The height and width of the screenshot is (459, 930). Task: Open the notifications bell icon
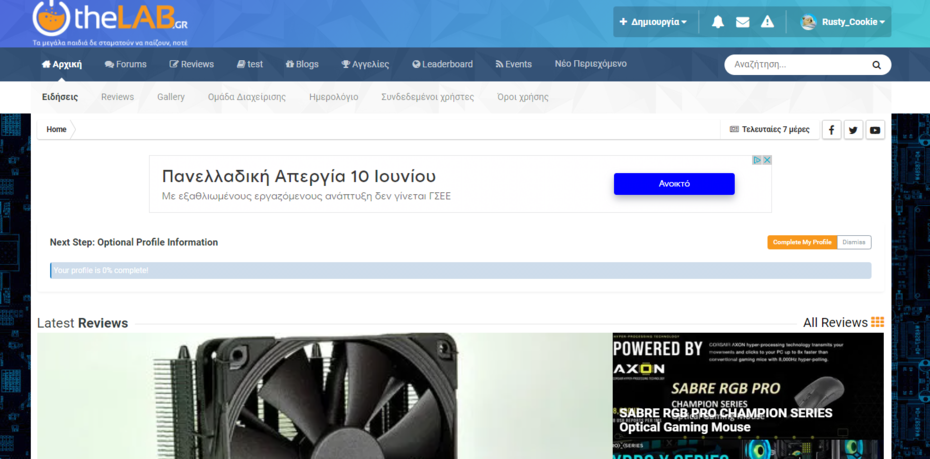tap(718, 22)
